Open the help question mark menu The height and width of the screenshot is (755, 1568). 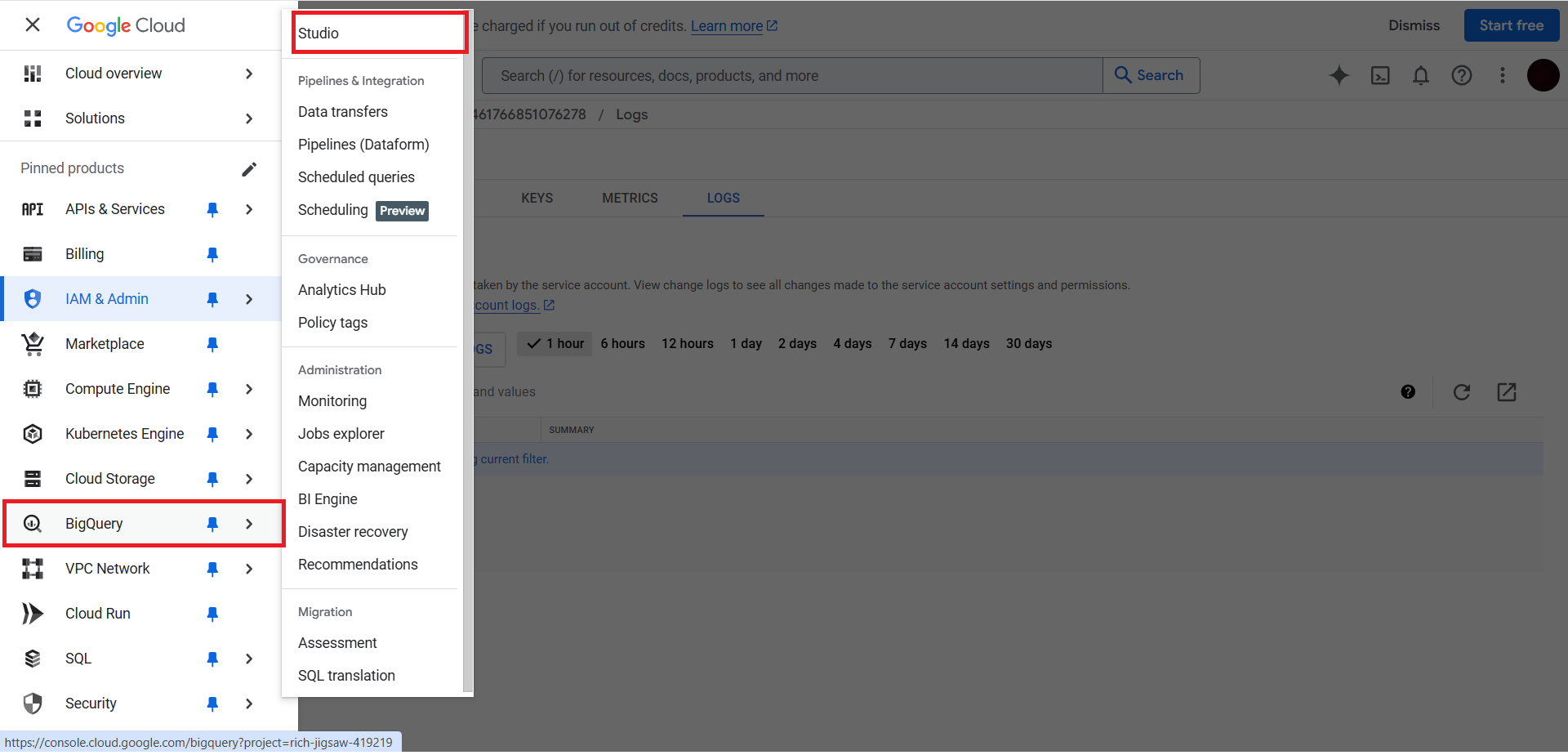pos(1461,75)
